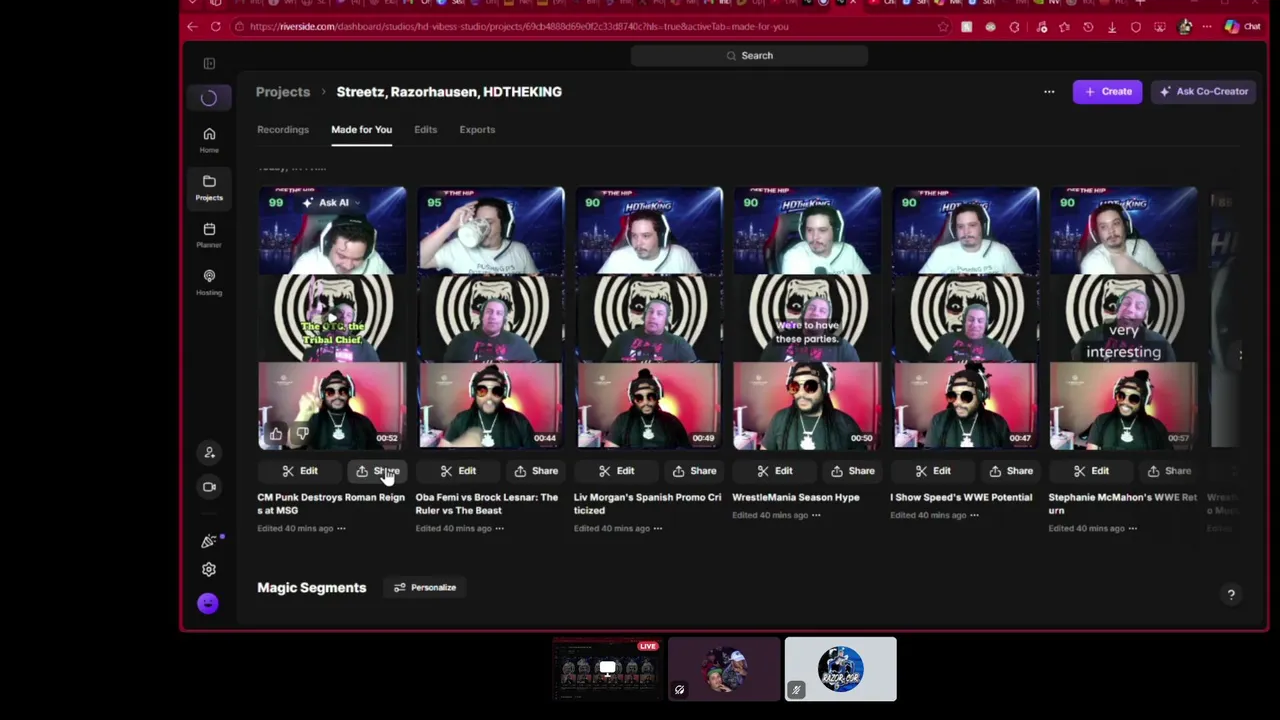Screen dimensions: 1280x720
Task: Open the what's new party icon
Action: click(209, 541)
